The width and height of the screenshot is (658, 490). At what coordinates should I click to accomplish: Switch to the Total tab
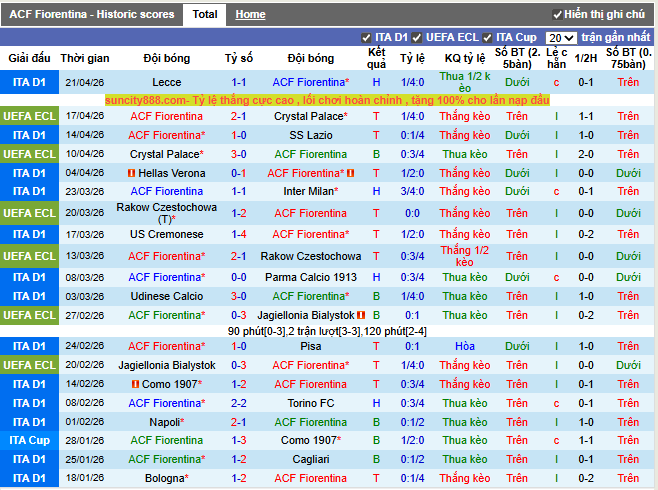(x=205, y=15)
